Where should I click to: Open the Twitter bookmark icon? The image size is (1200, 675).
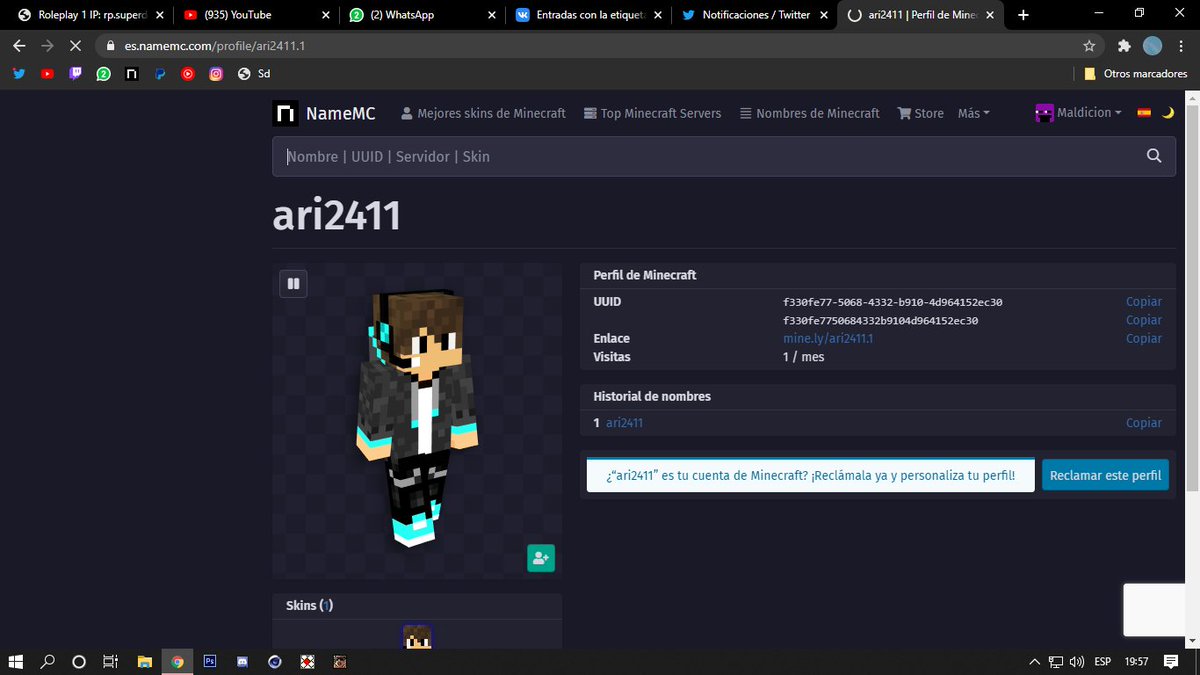pyautogui.click(x=19, y=73)
